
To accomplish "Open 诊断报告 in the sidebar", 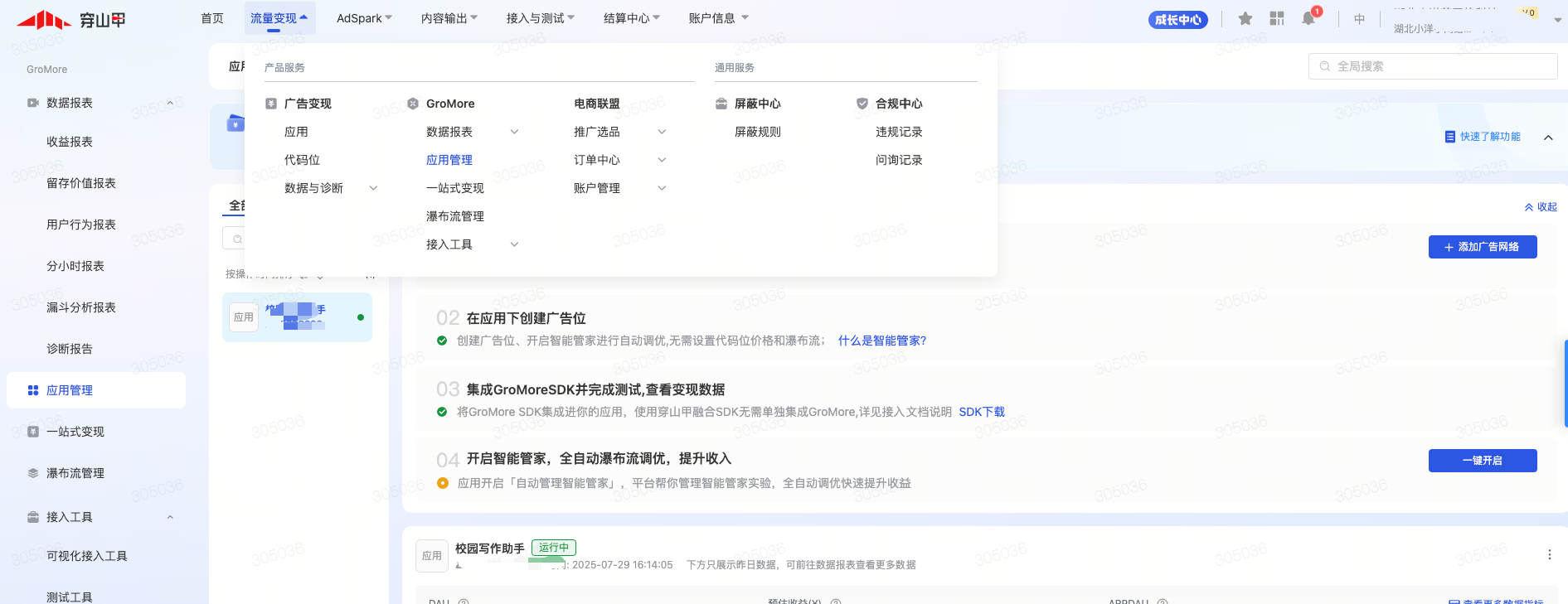I will [70, 349].
